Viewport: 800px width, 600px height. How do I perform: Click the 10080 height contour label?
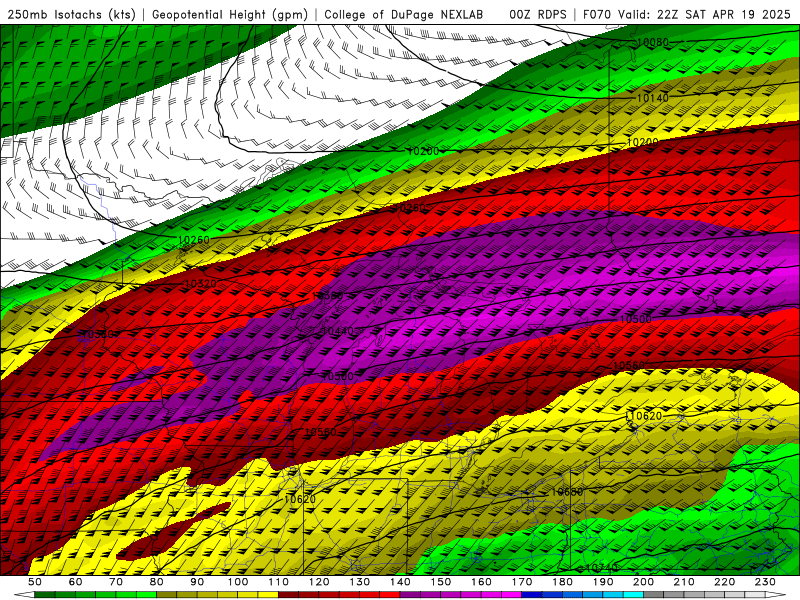(653, 42)
